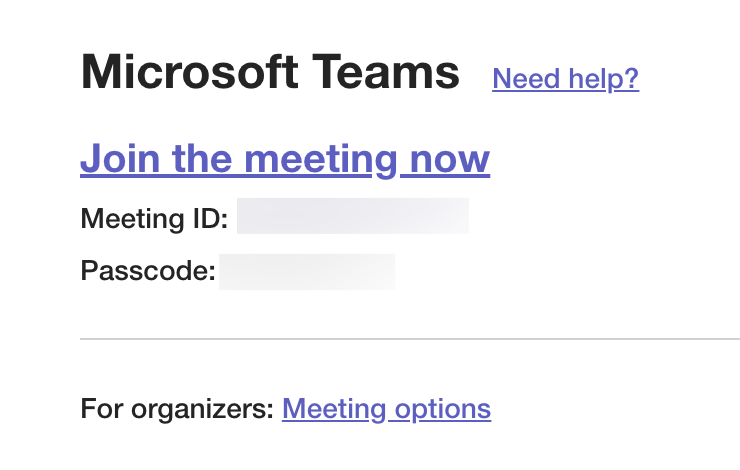Click the Microsoft Teams heading

(x=270, y=73)
